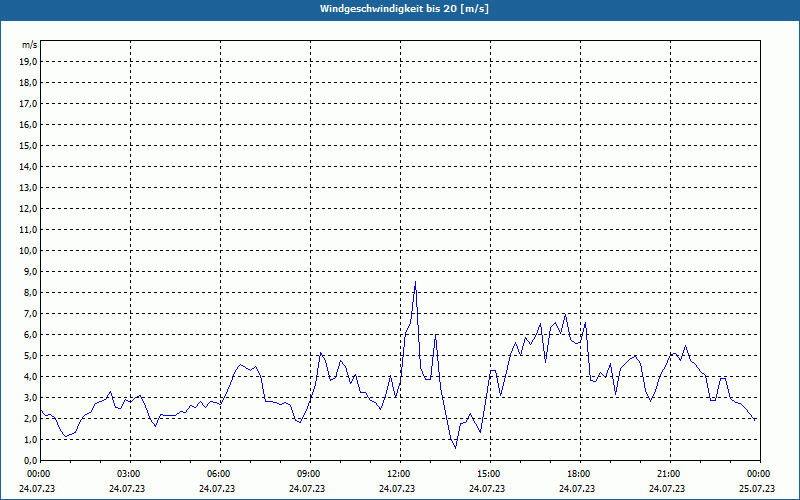Select the 13,0 y-axis label
Screen dimensions: 800x500
click(x=28, y=188)
